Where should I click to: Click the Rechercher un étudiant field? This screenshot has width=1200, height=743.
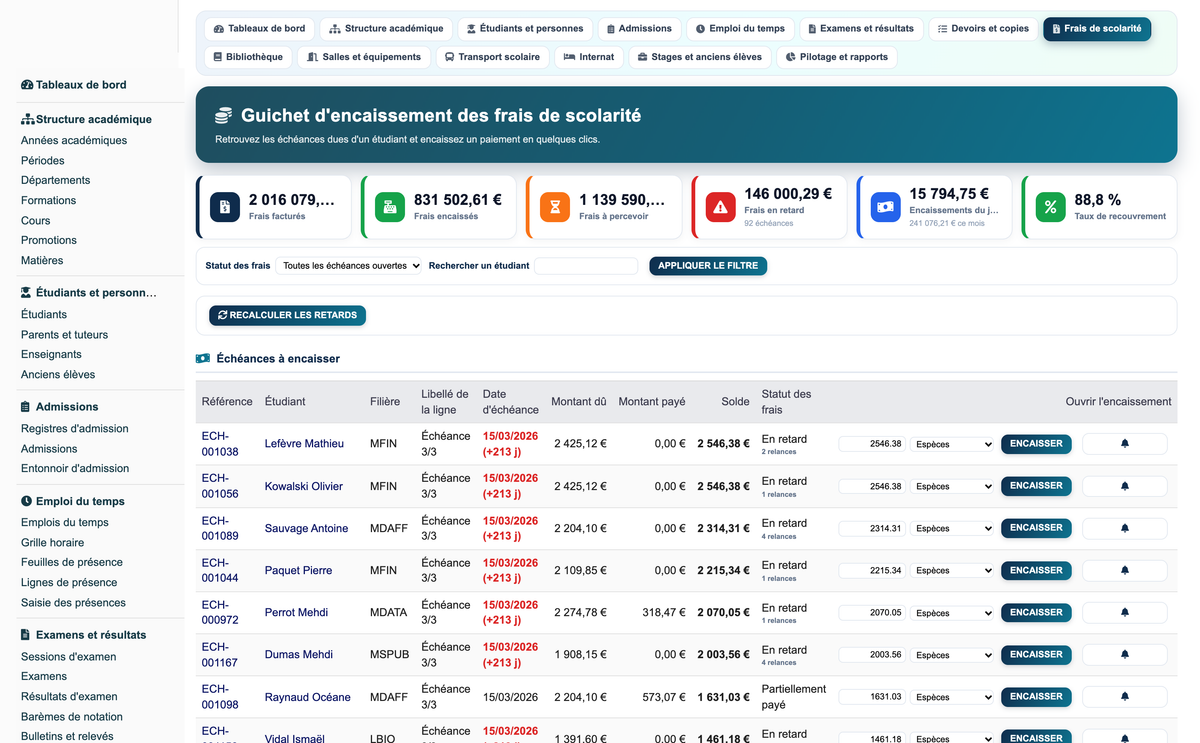click(586, 266)
